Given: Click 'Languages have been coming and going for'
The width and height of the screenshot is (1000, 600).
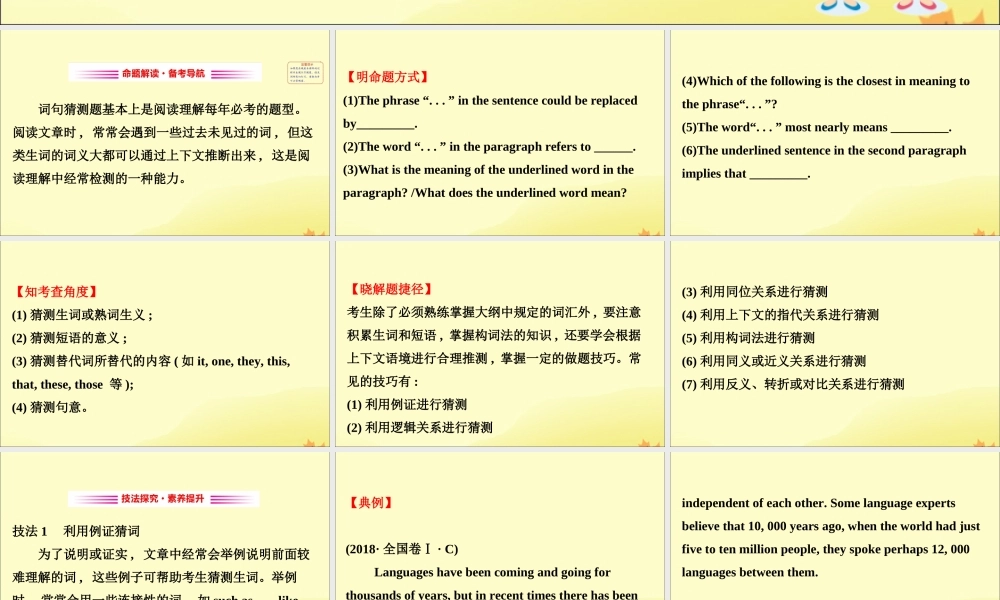Looking at the screenshot, I should point(492,572).
